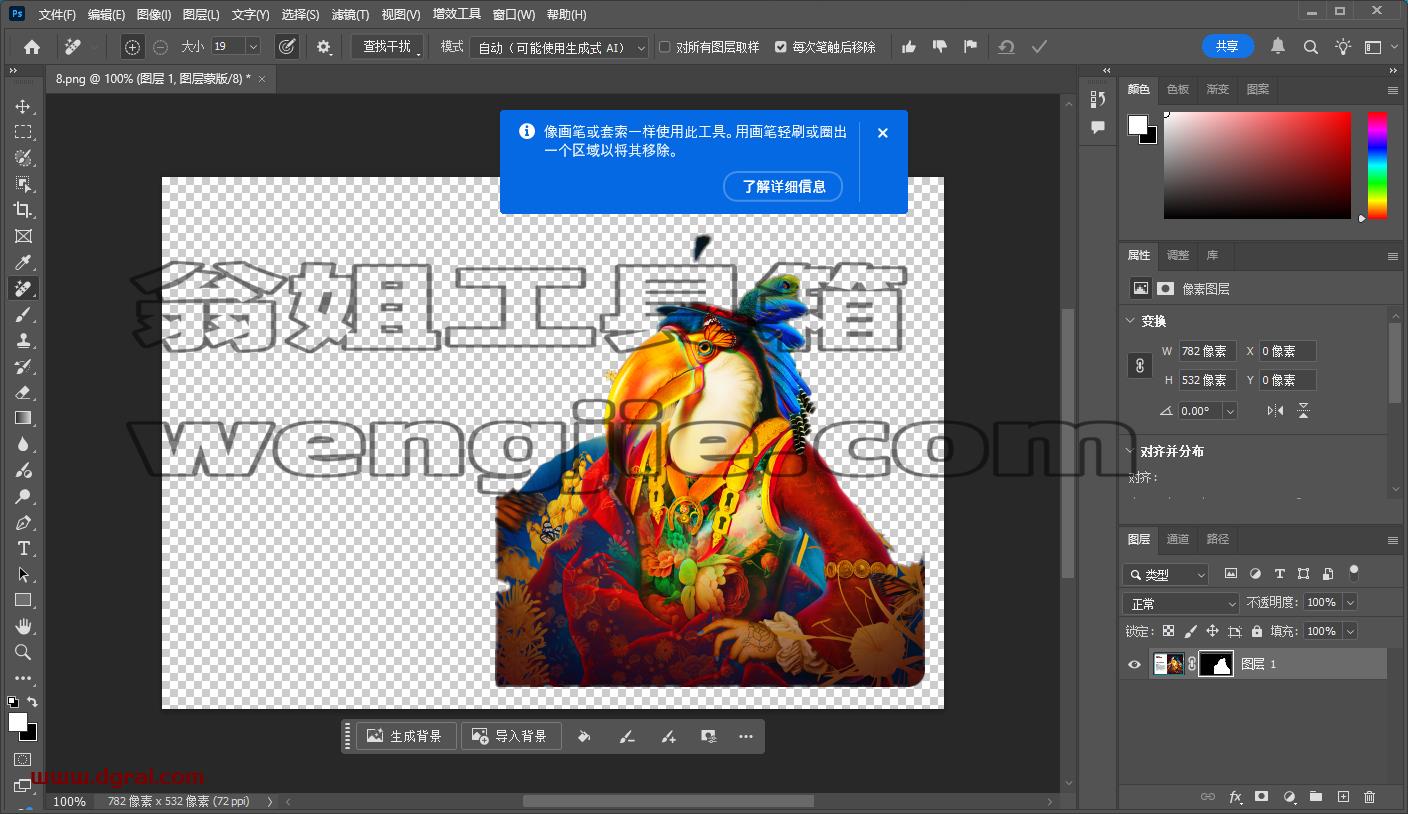Toggle the width-height link constraint
Viewport: 1408px width, 814px height.
click(1139, 366)
